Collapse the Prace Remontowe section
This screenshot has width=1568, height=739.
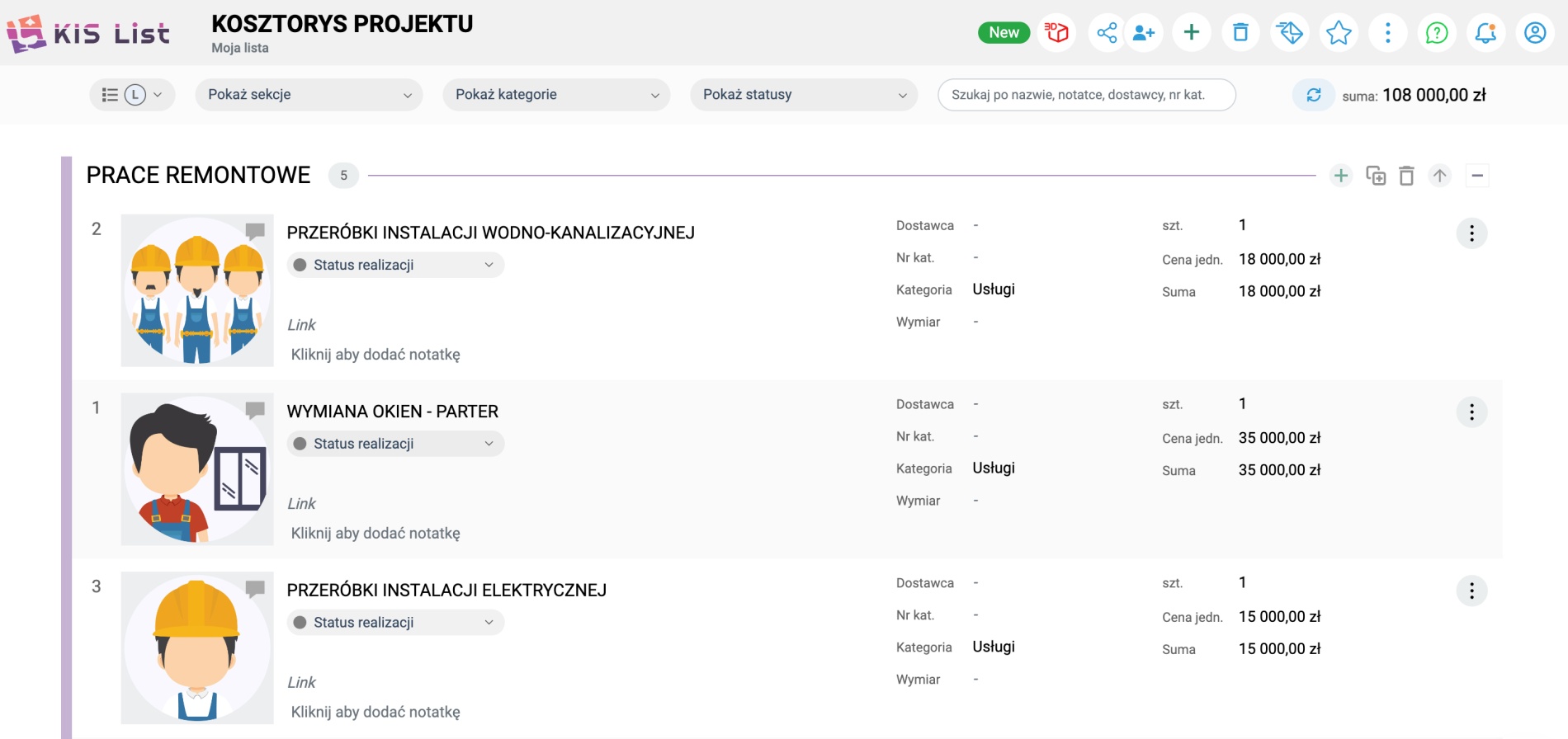1477,176
